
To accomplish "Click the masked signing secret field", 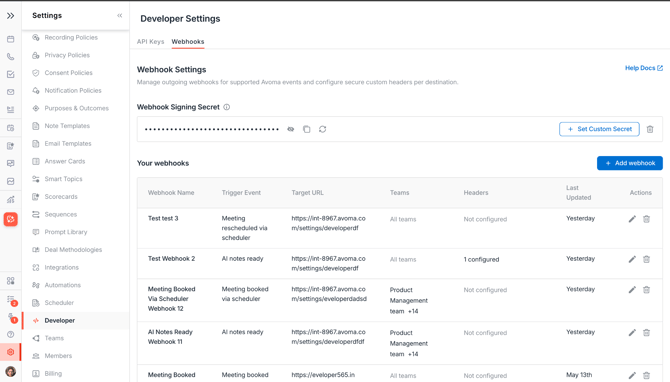I will coord(212,129).
